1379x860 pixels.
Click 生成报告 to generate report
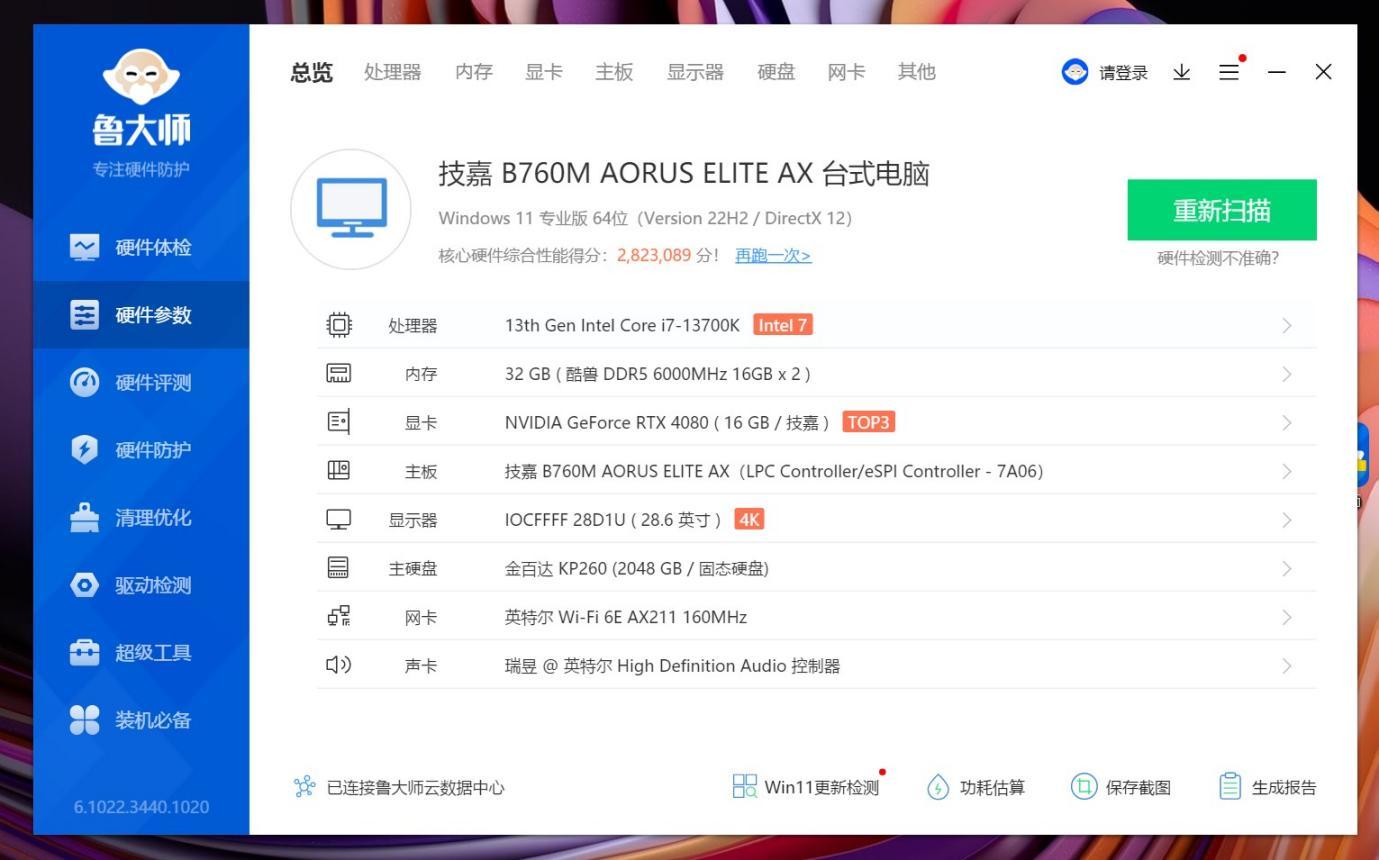1268,787
